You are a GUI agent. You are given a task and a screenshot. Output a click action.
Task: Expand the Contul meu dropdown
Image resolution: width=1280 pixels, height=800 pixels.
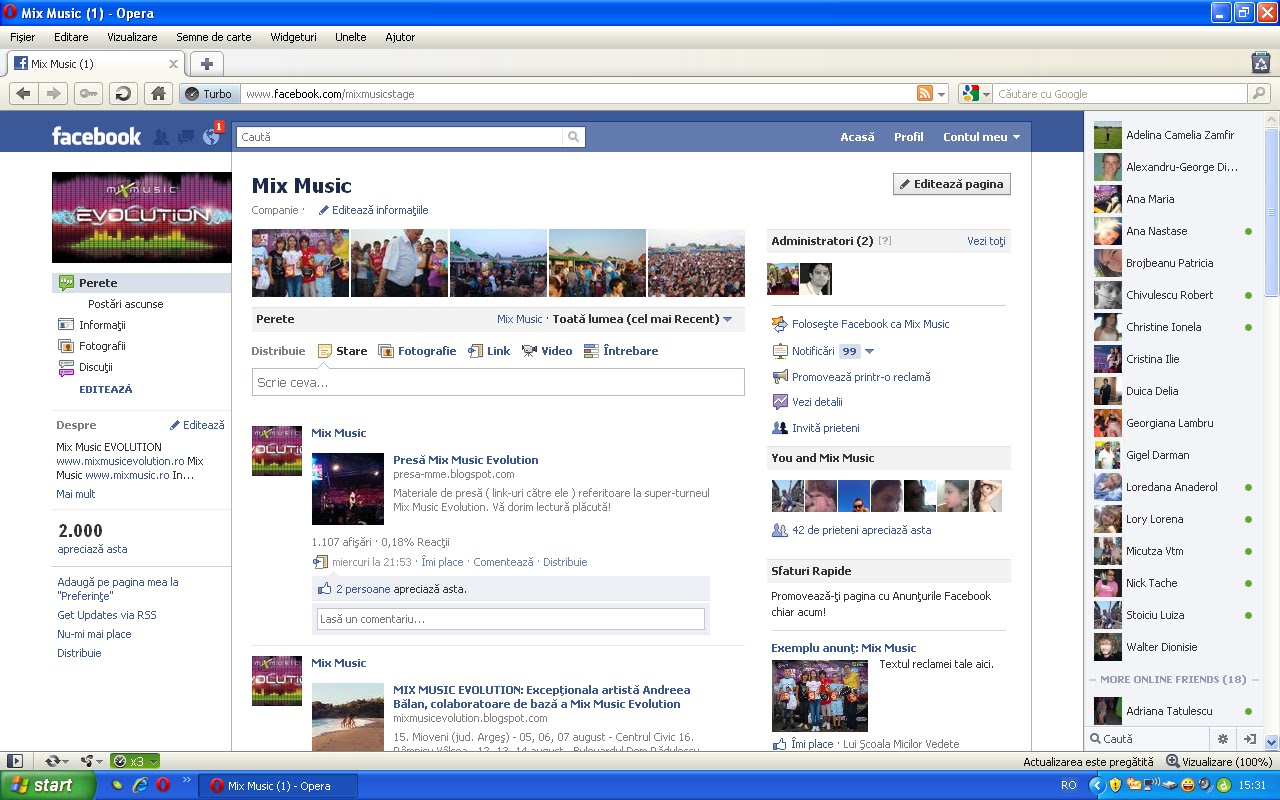981,137
